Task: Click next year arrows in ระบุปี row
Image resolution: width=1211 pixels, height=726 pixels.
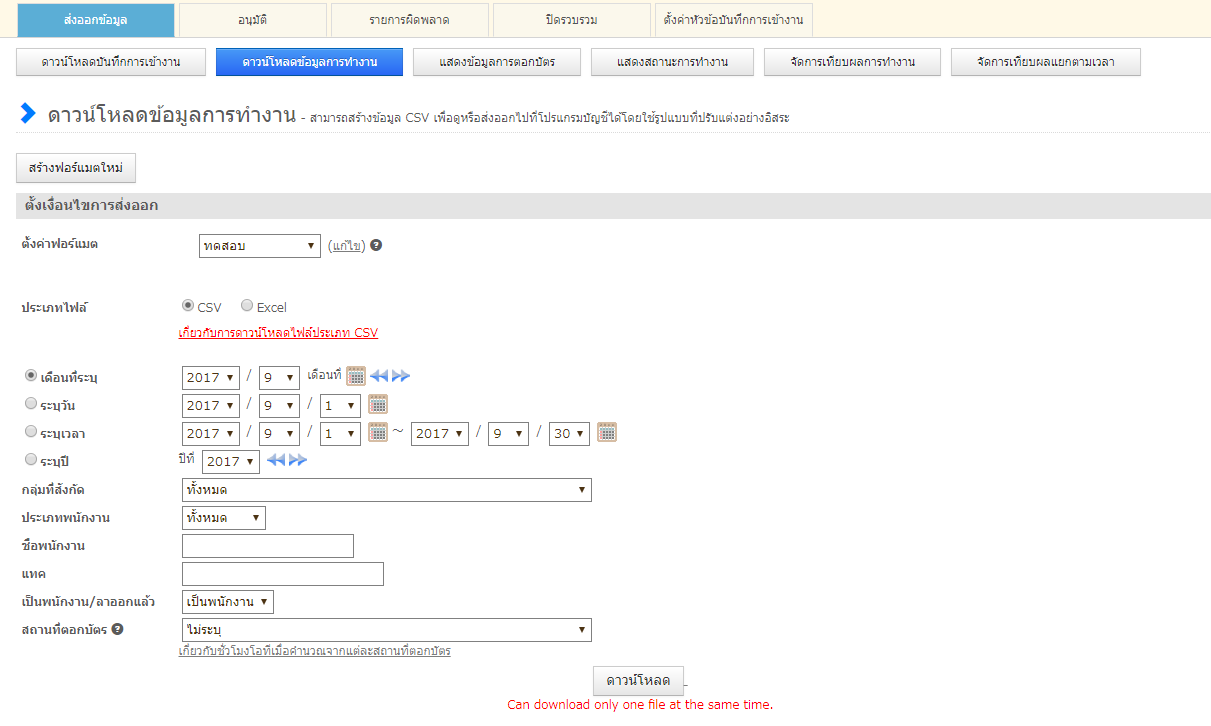Action: [298, 460]
